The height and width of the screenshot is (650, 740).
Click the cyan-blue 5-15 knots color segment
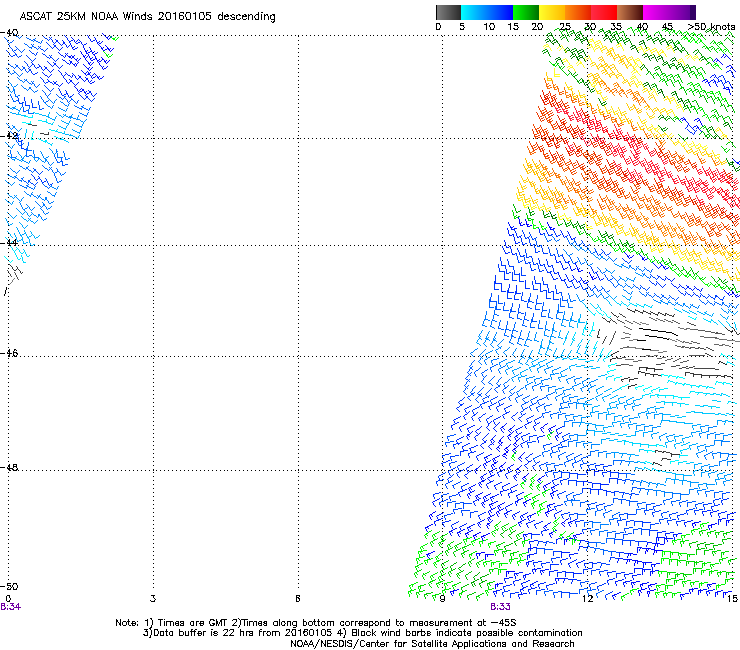tap(487, 12)
